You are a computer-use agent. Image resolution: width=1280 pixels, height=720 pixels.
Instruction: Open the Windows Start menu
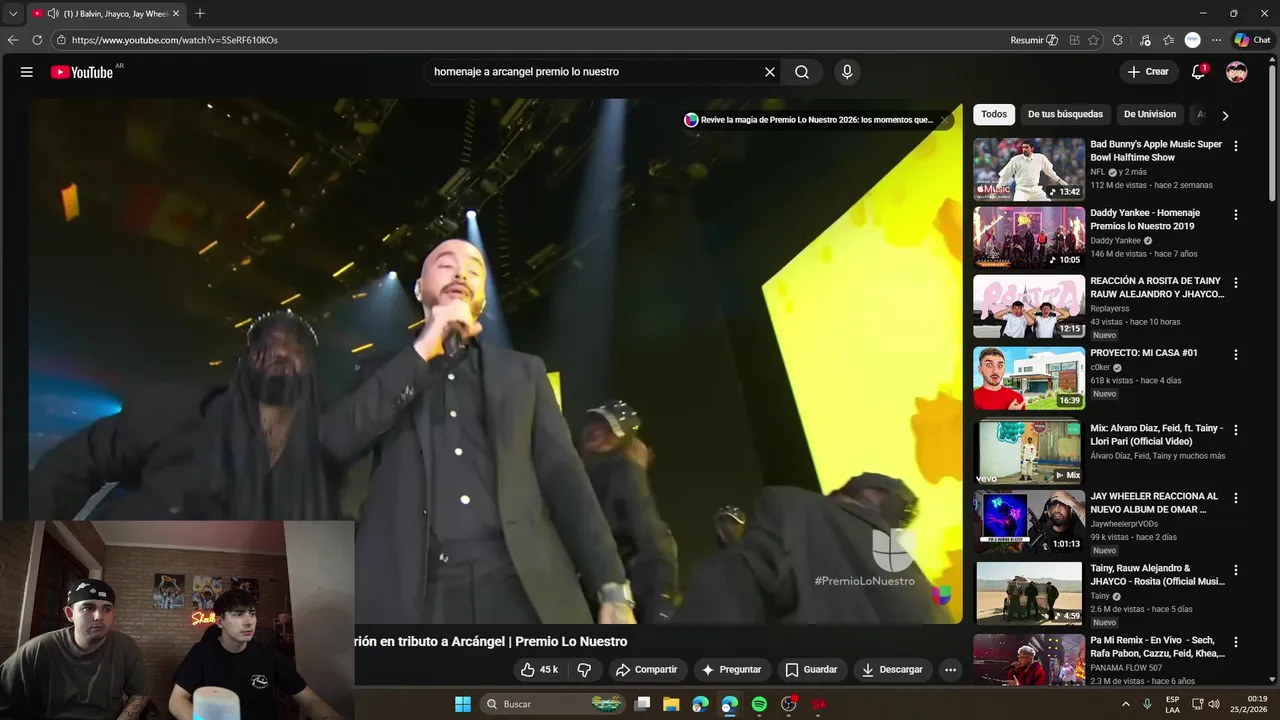[x=463, y=704]
